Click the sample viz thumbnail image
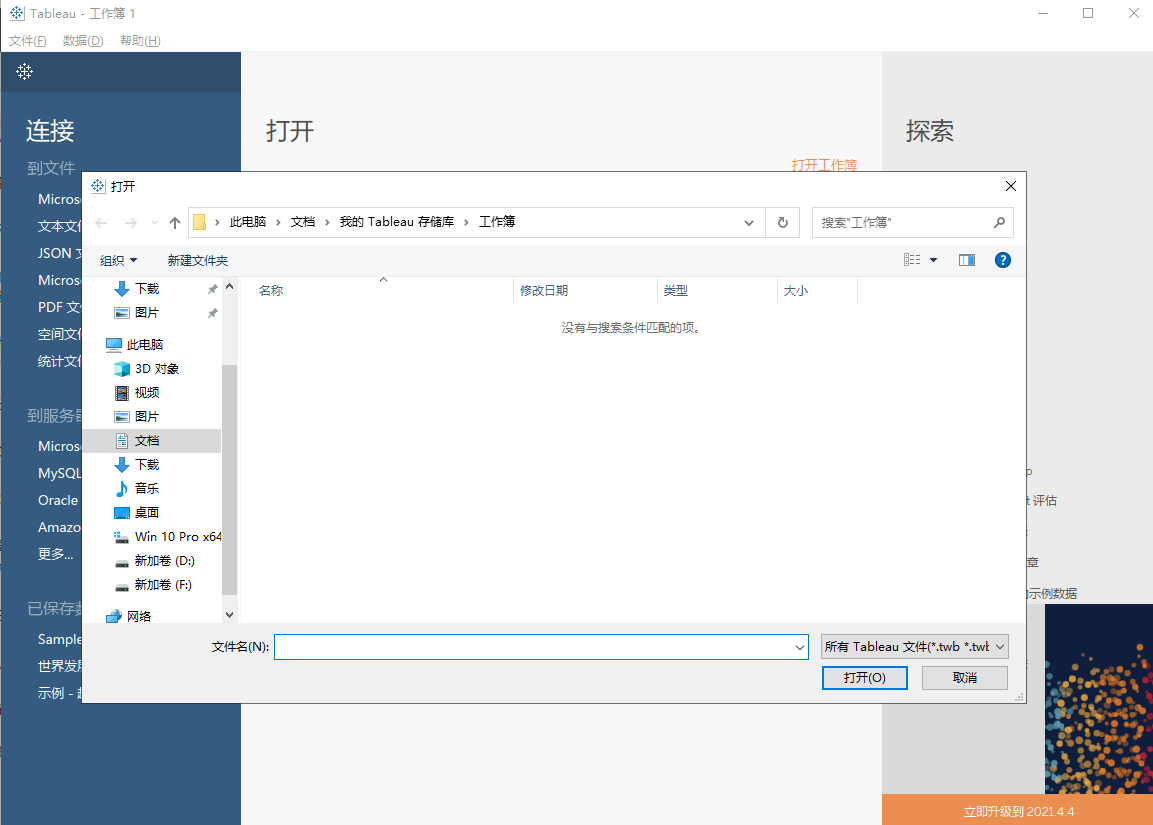This screenshot has height=825, width=1153. point(1099,699)
